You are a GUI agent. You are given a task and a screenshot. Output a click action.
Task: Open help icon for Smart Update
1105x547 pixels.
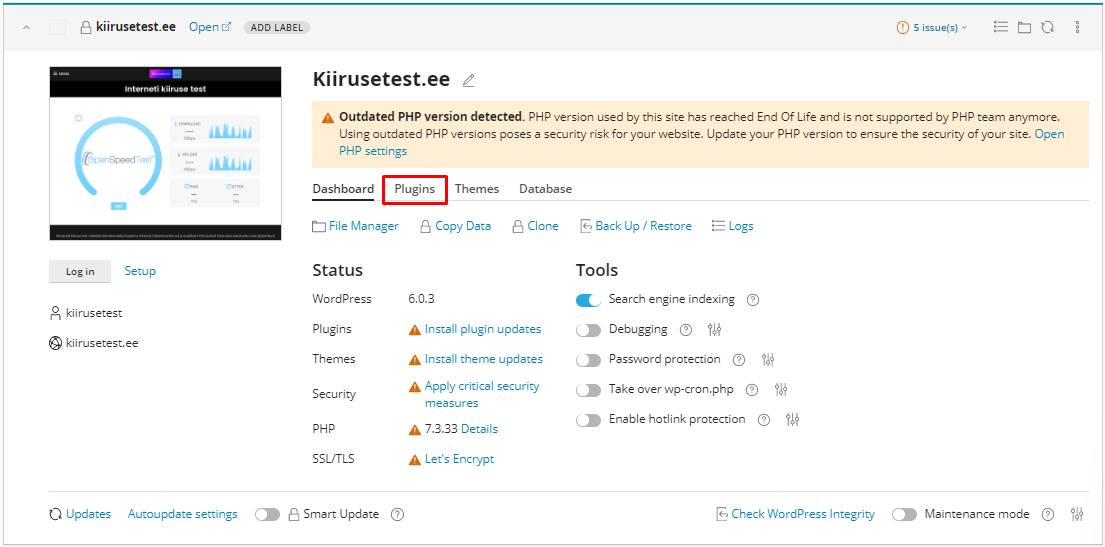(397, 515)
